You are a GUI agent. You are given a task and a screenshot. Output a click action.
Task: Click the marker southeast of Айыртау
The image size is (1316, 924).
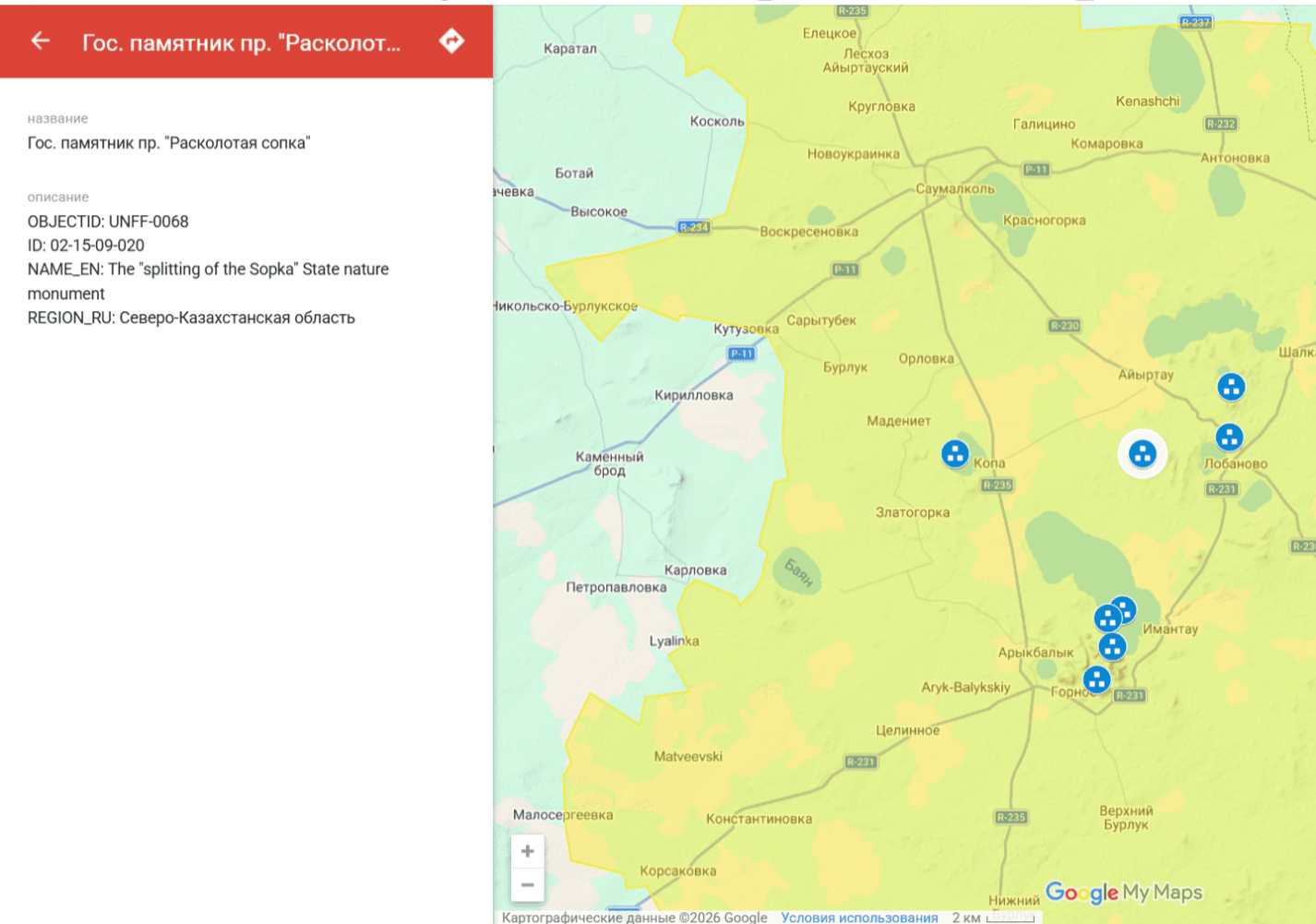click(1231, 387)
